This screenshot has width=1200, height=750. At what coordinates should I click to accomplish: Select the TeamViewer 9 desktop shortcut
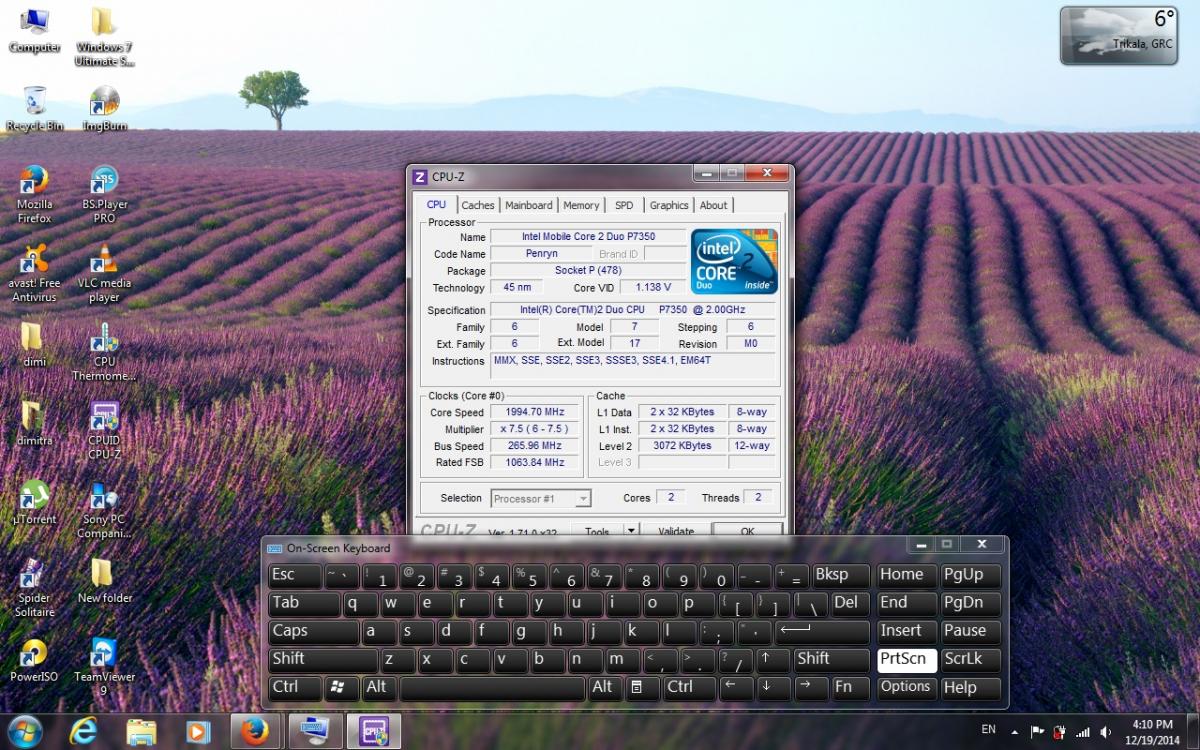pos(104,668)
